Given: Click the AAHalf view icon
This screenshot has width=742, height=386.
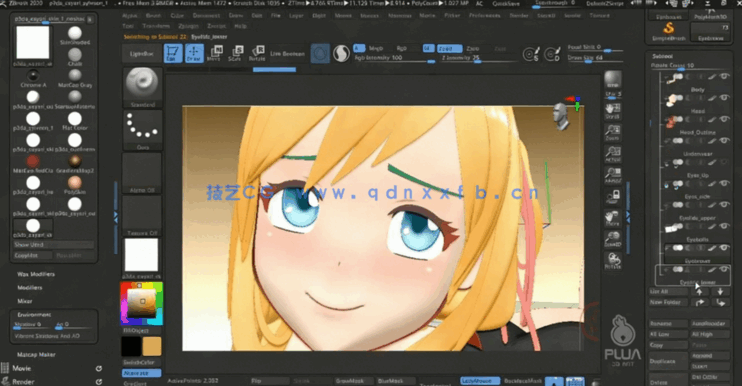Looking at the screenshot, I should pos(612,175).
